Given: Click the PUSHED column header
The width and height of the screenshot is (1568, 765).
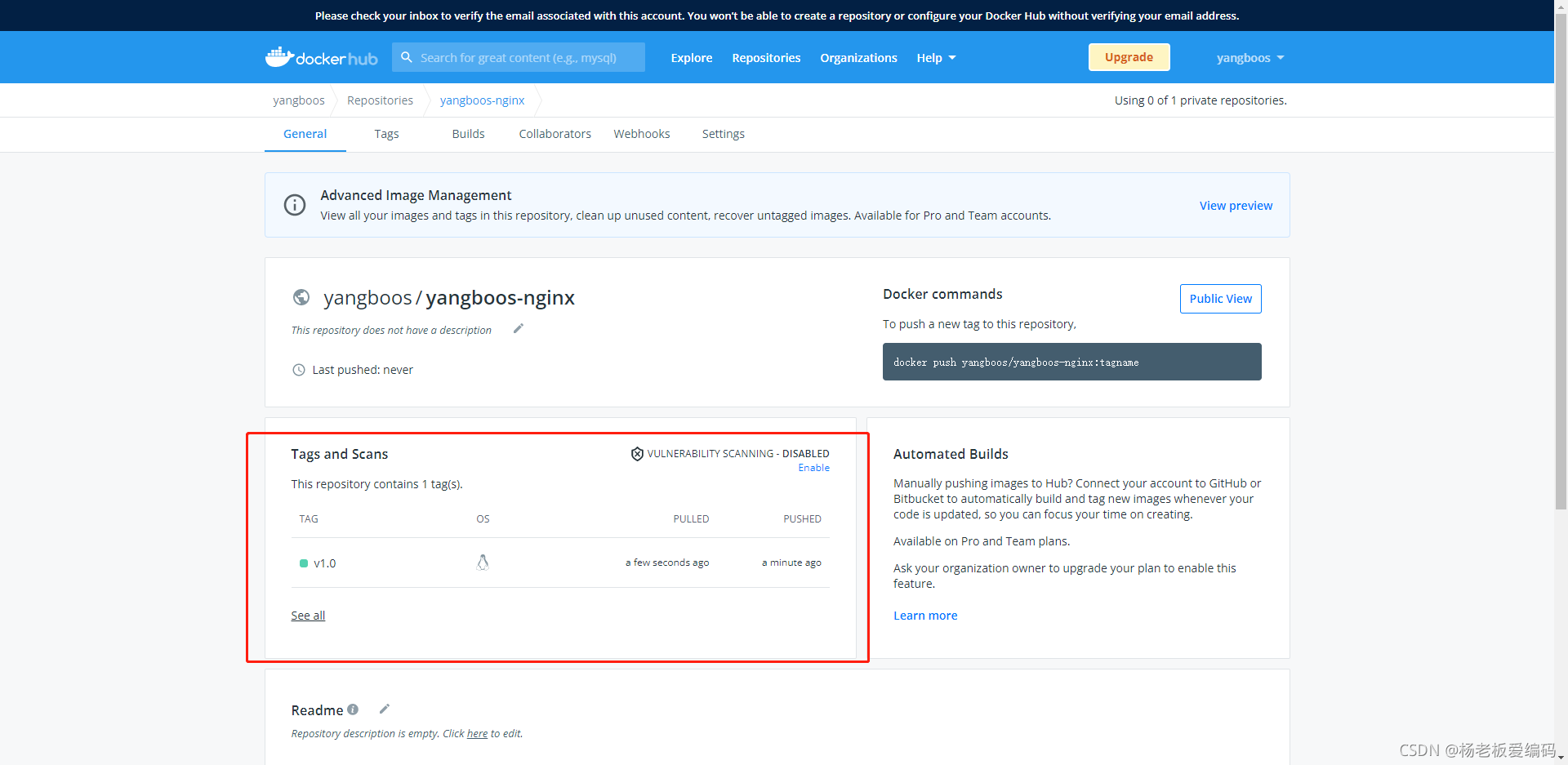Looking at the screenshot, I should tap(803, 519).
